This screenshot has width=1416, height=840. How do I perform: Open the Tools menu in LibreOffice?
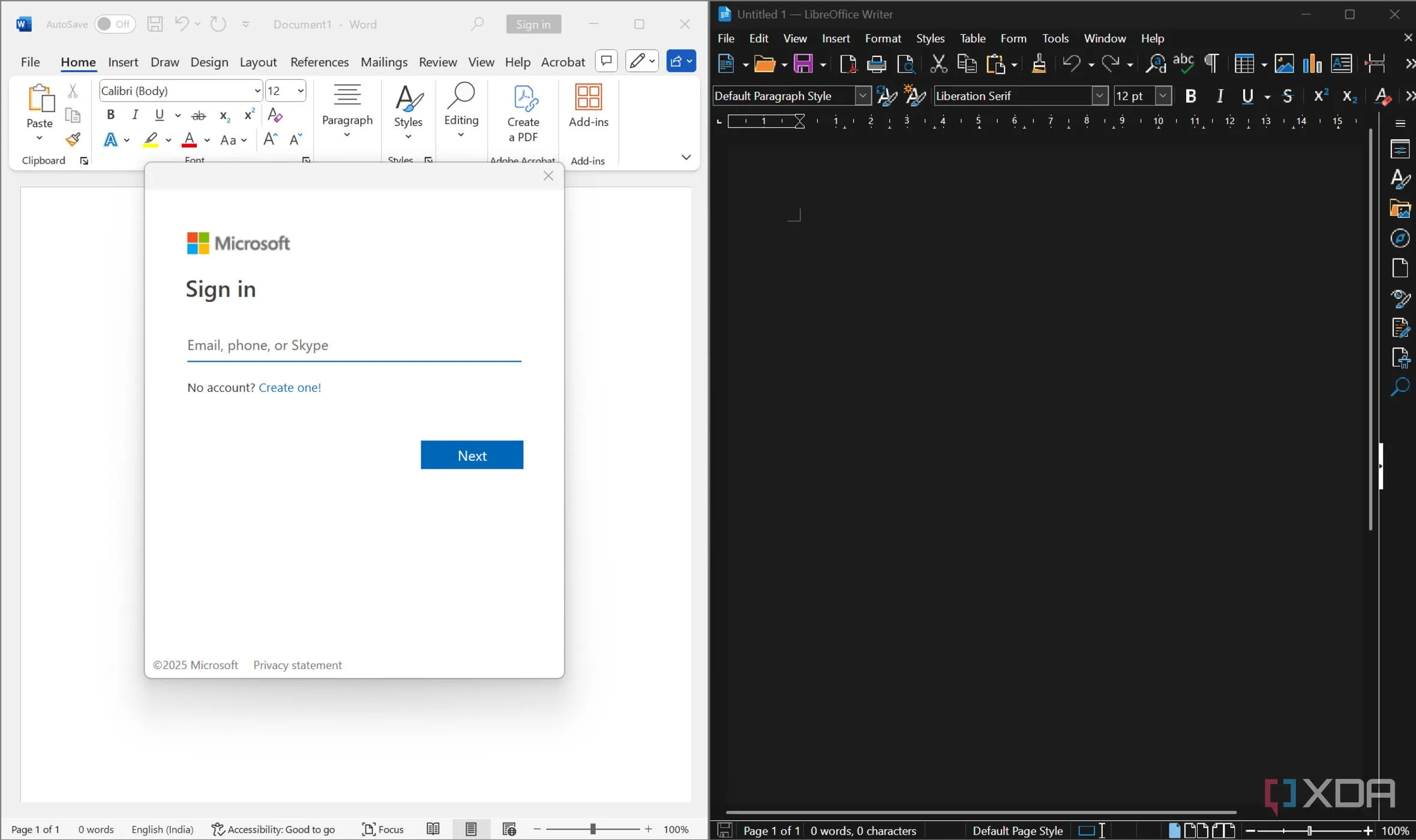1055,38
